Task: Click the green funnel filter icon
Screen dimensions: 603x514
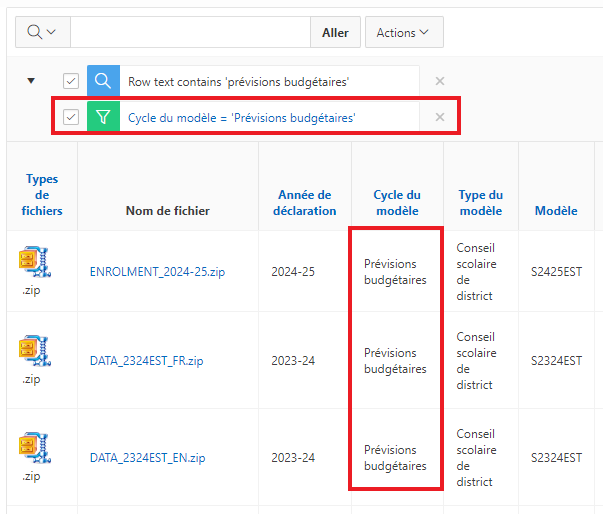Action: point(103,117)
